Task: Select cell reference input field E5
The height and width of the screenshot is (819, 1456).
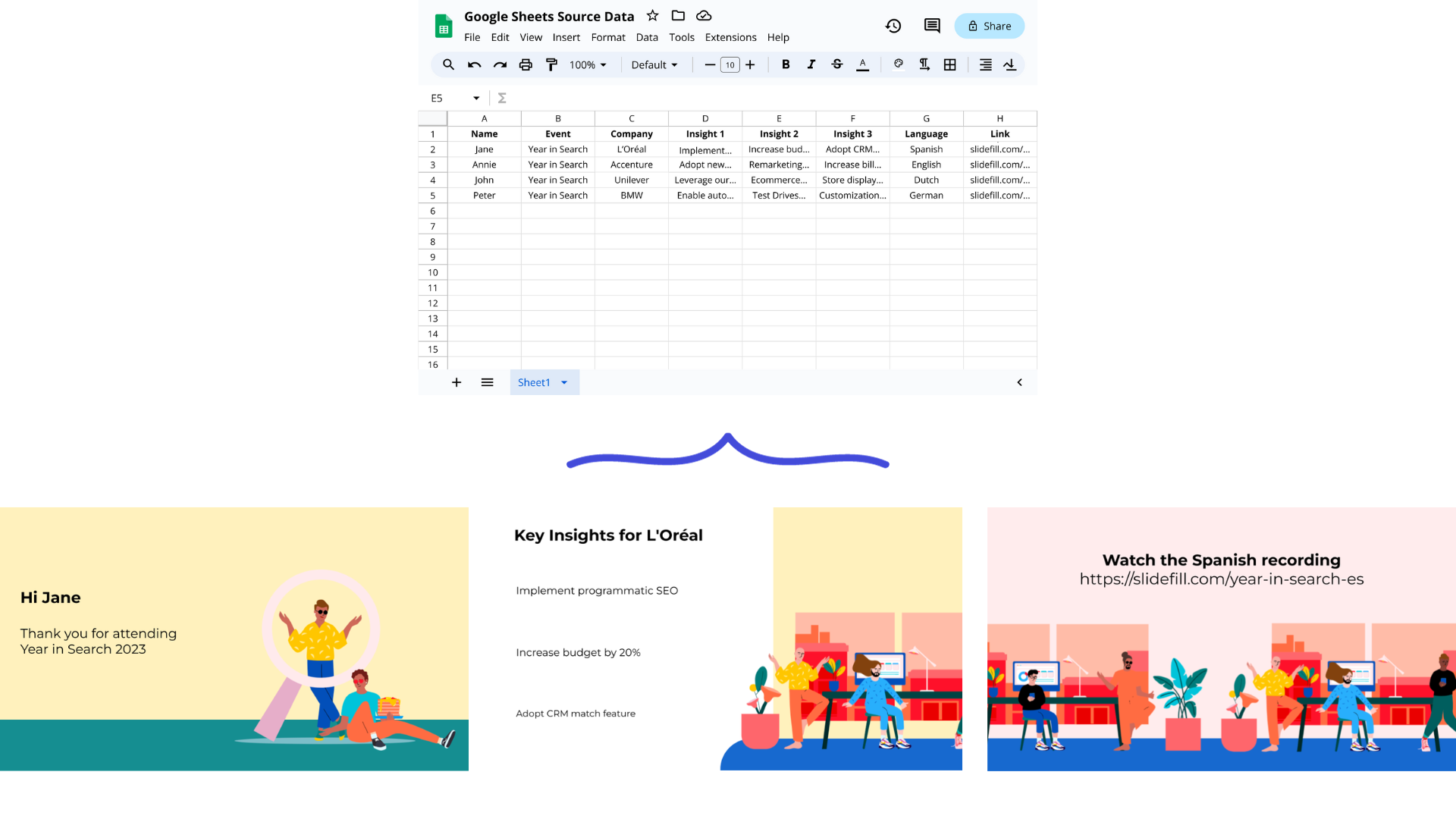Action: click(x=449, y=97)
